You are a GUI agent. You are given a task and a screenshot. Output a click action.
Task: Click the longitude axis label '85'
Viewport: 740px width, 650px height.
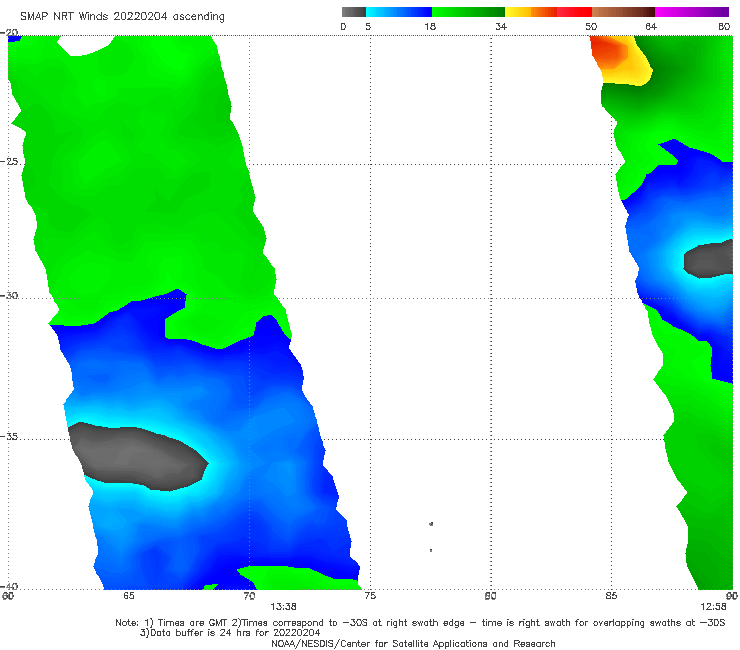[x=611, y=596]
